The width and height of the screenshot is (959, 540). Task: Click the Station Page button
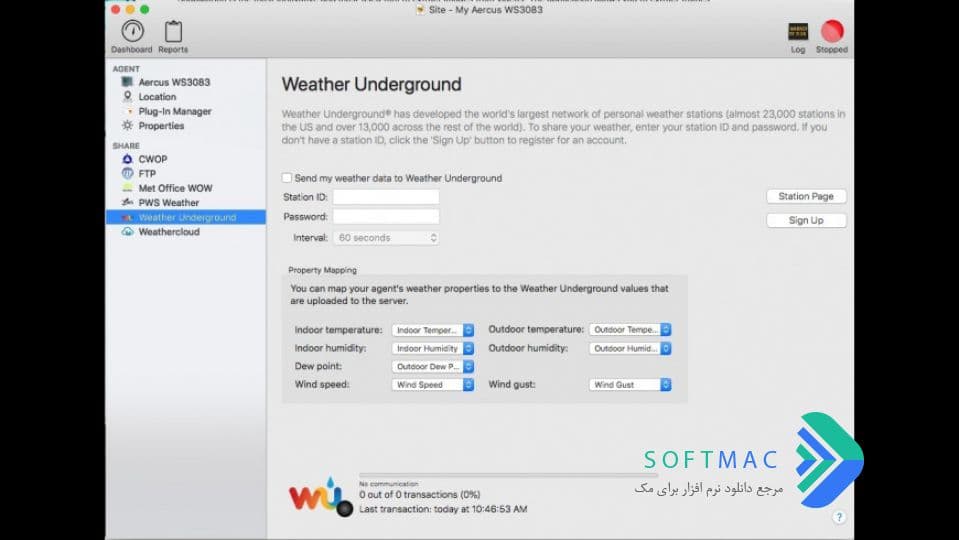pyautogui.click(x=806, y=196)
